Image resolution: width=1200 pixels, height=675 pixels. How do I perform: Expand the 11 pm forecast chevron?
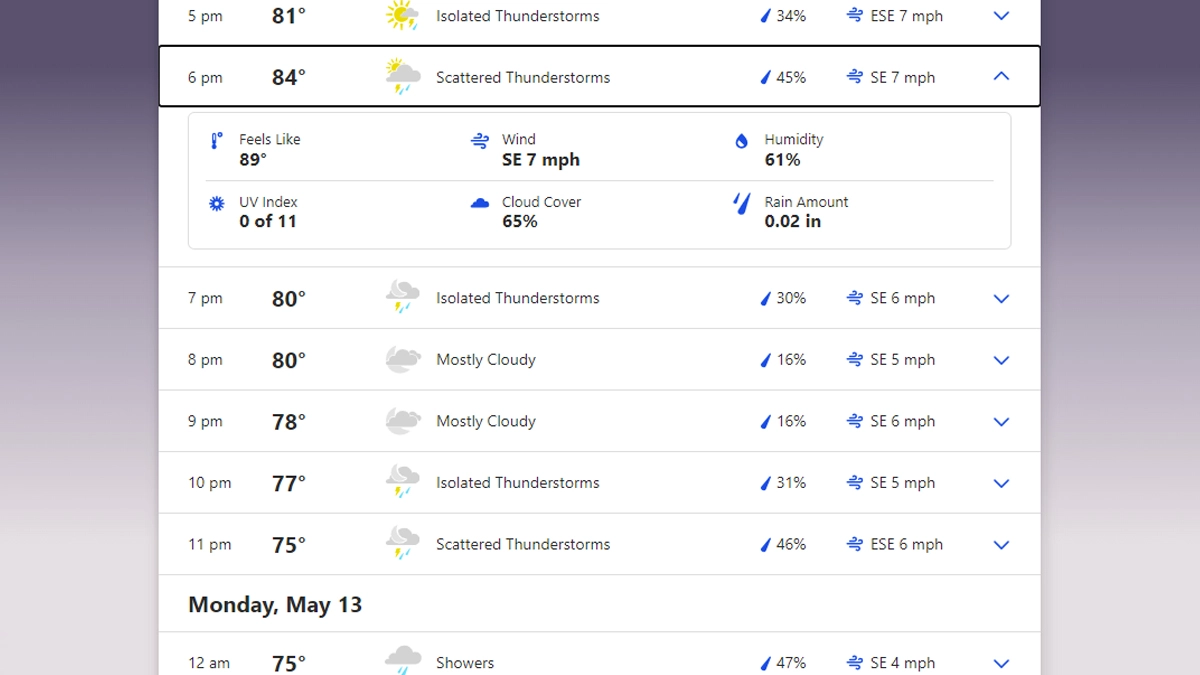coord(1001,545)
